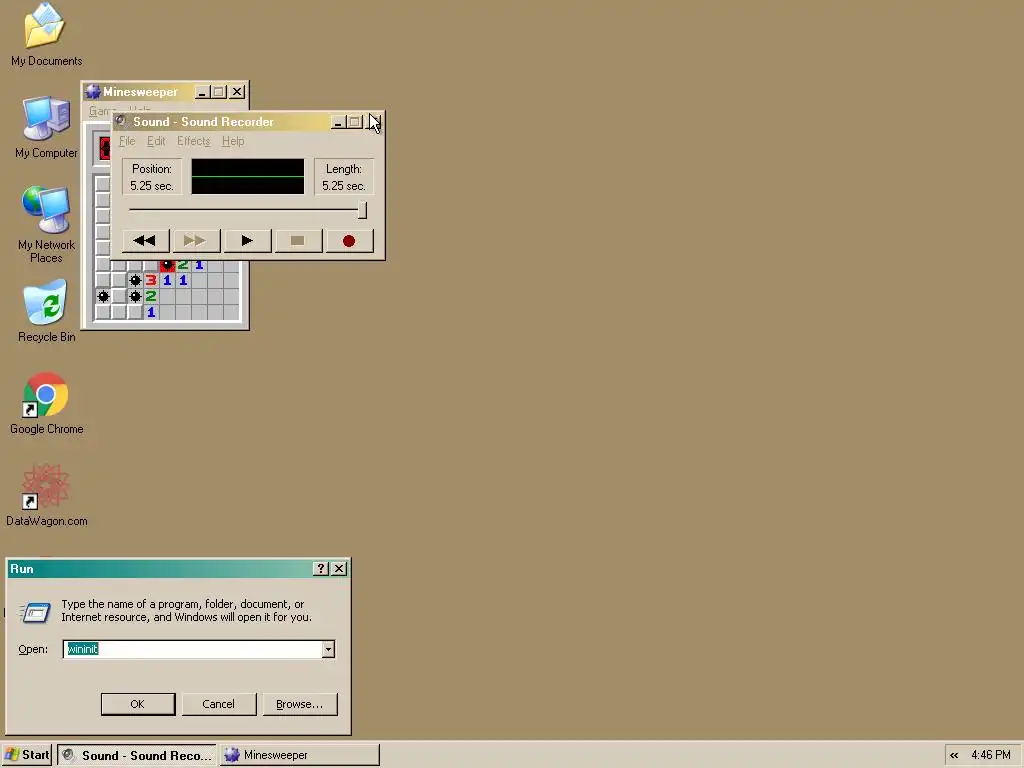This screenshot has height=768, width=1024.
Task: Expand hidden system tray icons chevron
Action: pos(954,756)
